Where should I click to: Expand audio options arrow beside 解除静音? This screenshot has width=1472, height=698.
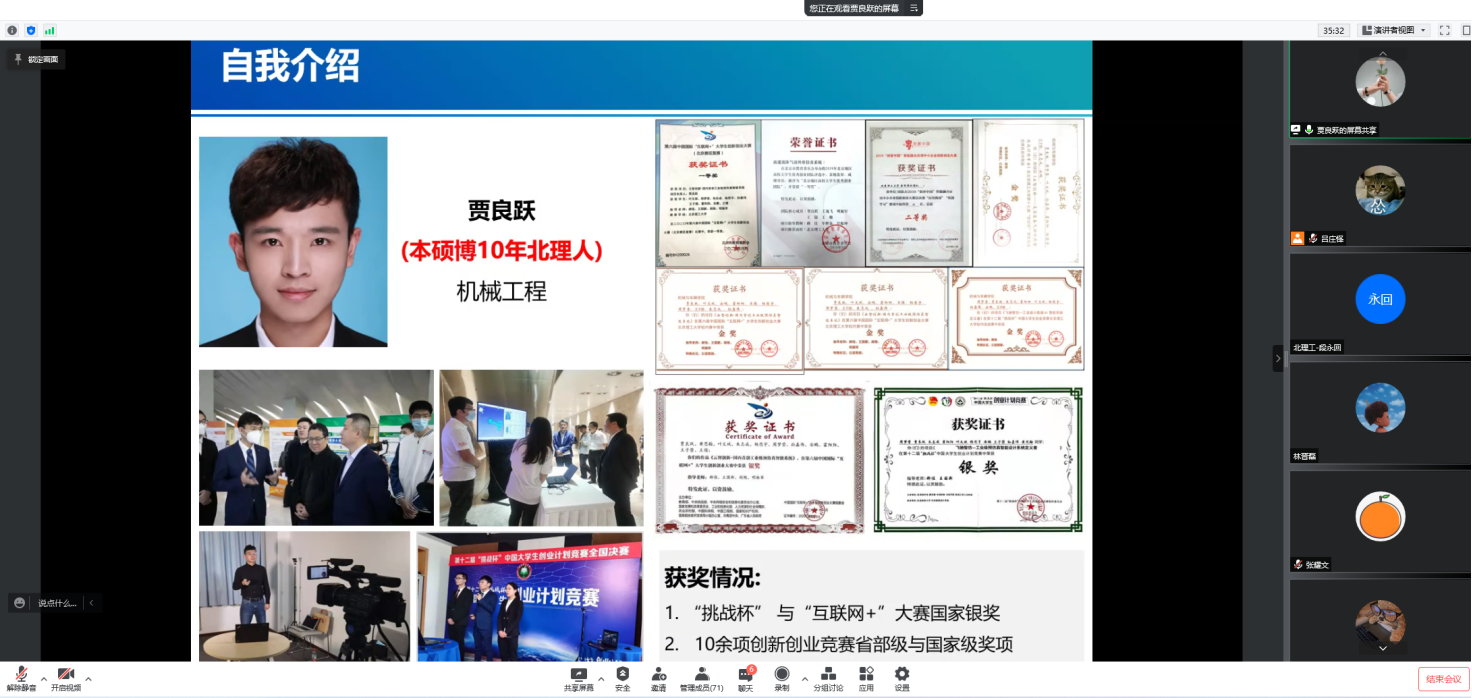coord(42,678)
